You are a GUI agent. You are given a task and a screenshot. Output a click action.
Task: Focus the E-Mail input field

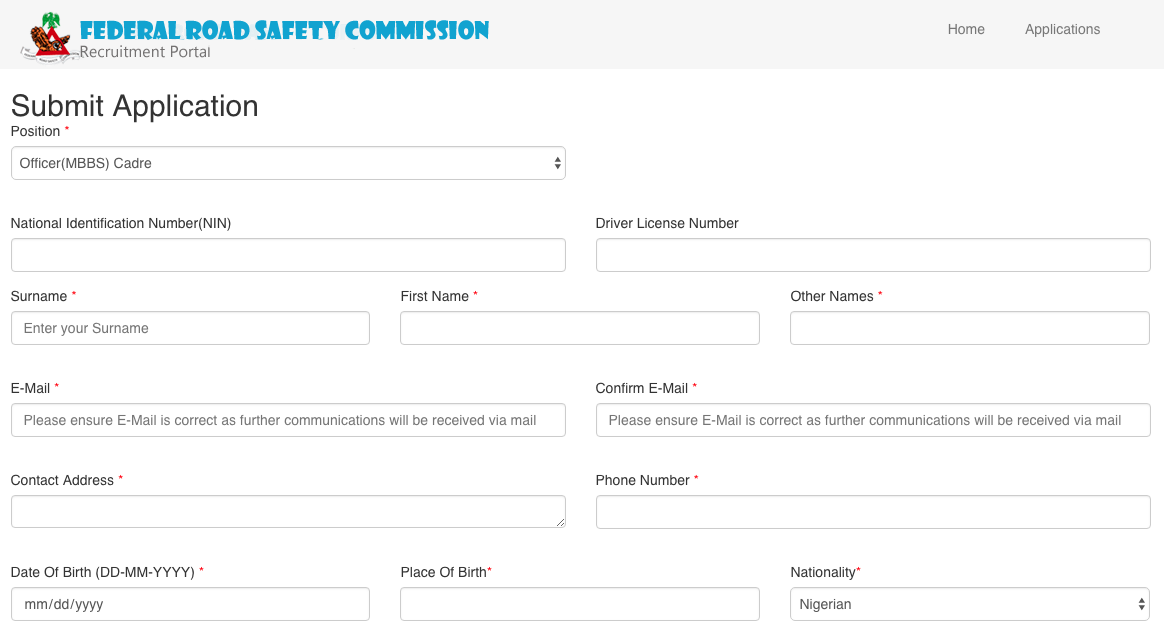click(288, 420)
